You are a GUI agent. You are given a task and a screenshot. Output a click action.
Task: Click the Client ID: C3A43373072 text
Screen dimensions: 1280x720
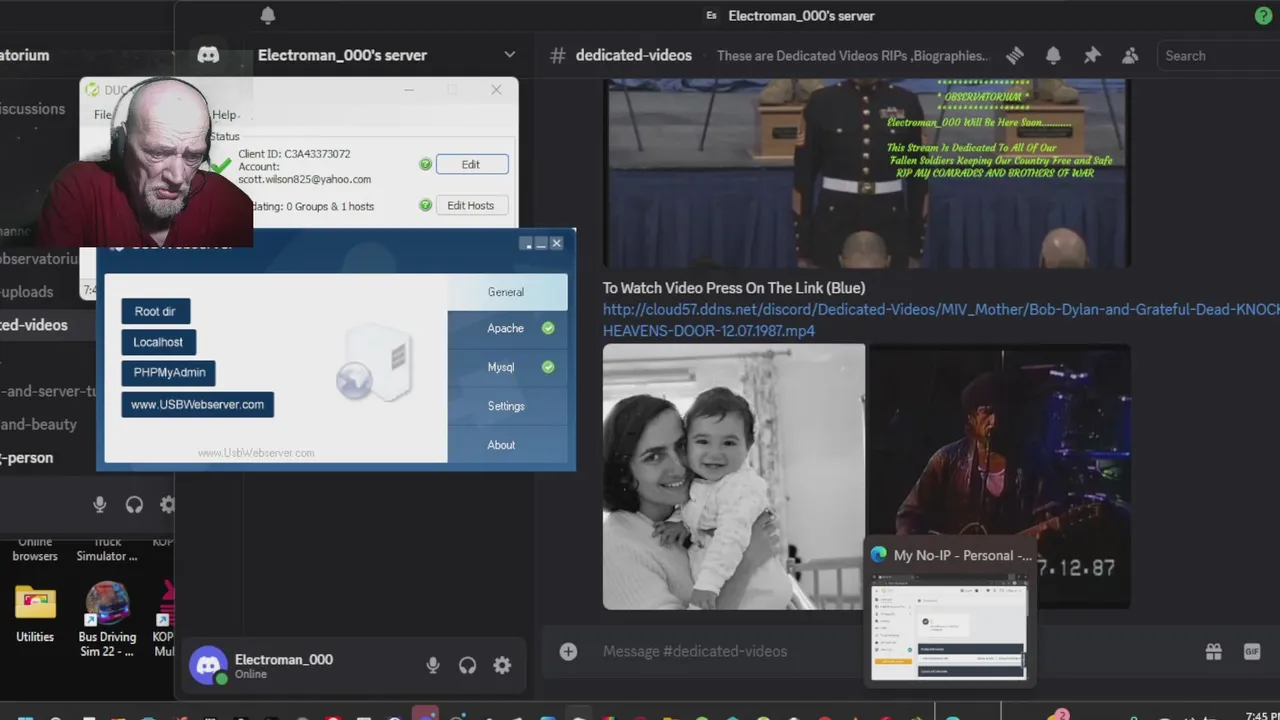click(x=294, y=154)
